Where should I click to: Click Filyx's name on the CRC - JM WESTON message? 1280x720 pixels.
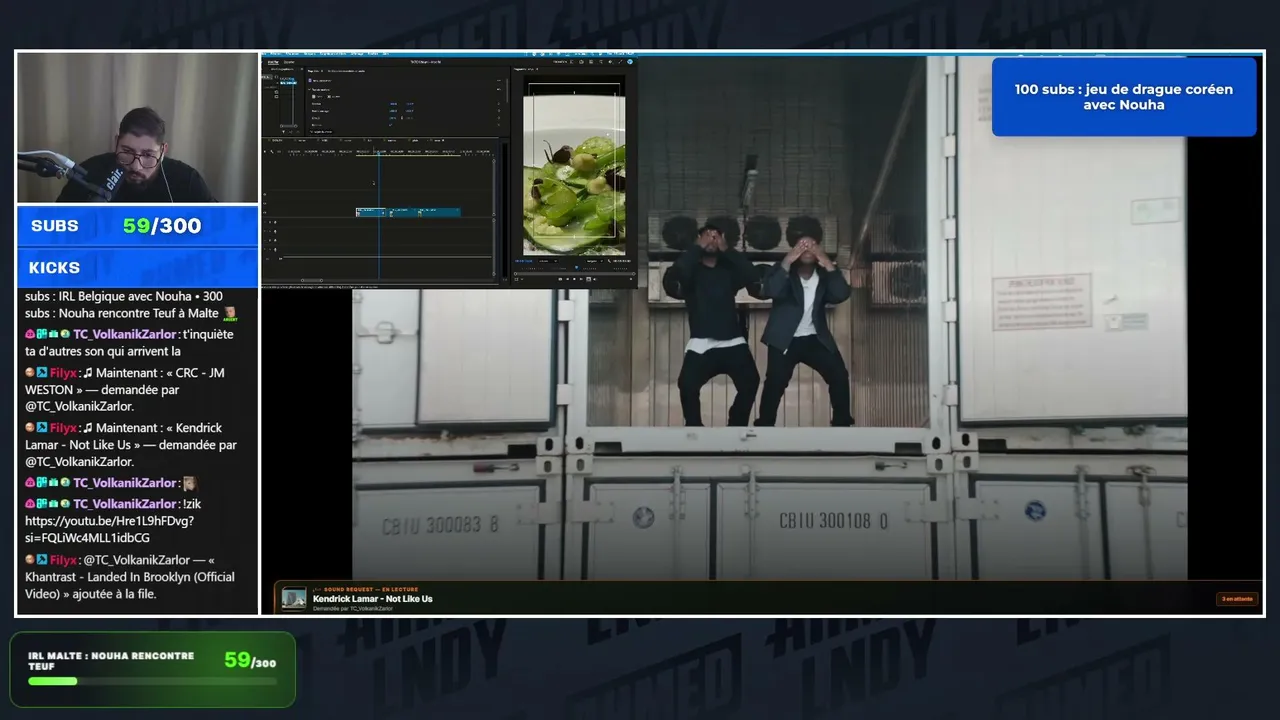point(64,373)
